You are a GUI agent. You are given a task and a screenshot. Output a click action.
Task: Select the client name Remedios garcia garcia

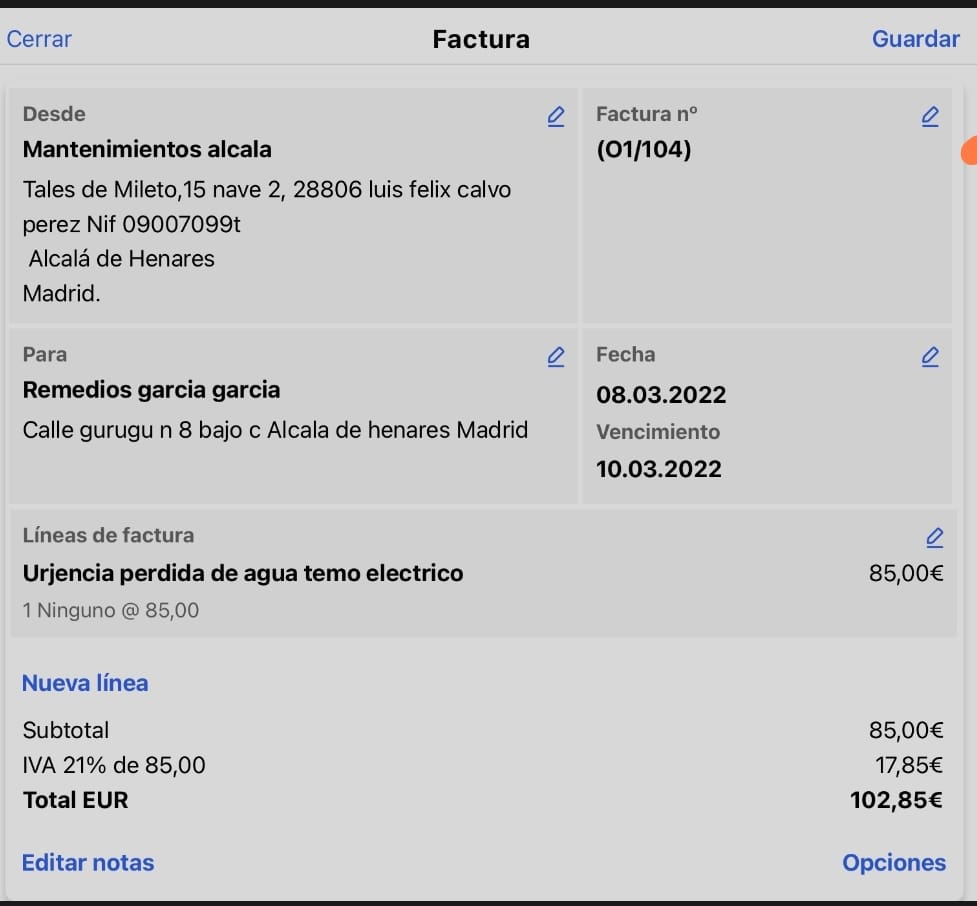pyautogui.click(x=151, y=390)
